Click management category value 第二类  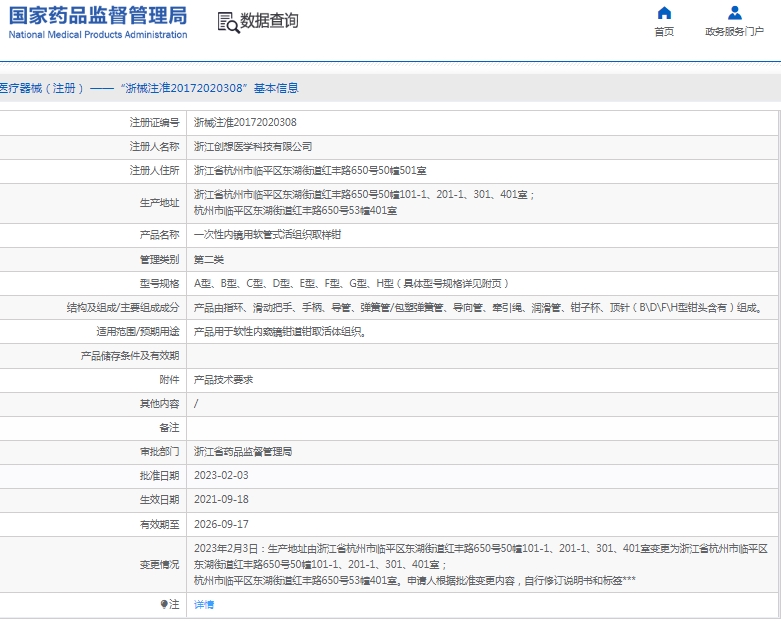209,259
